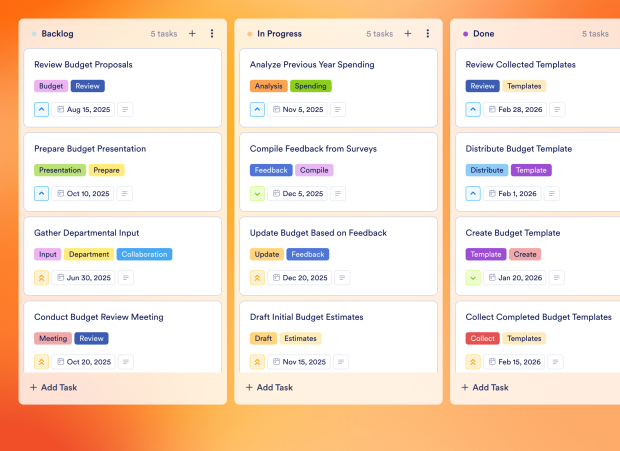Viewport: 620px width, 451px height.
Task: Click Add Task under Backlog column
Action: click(54, 387)
